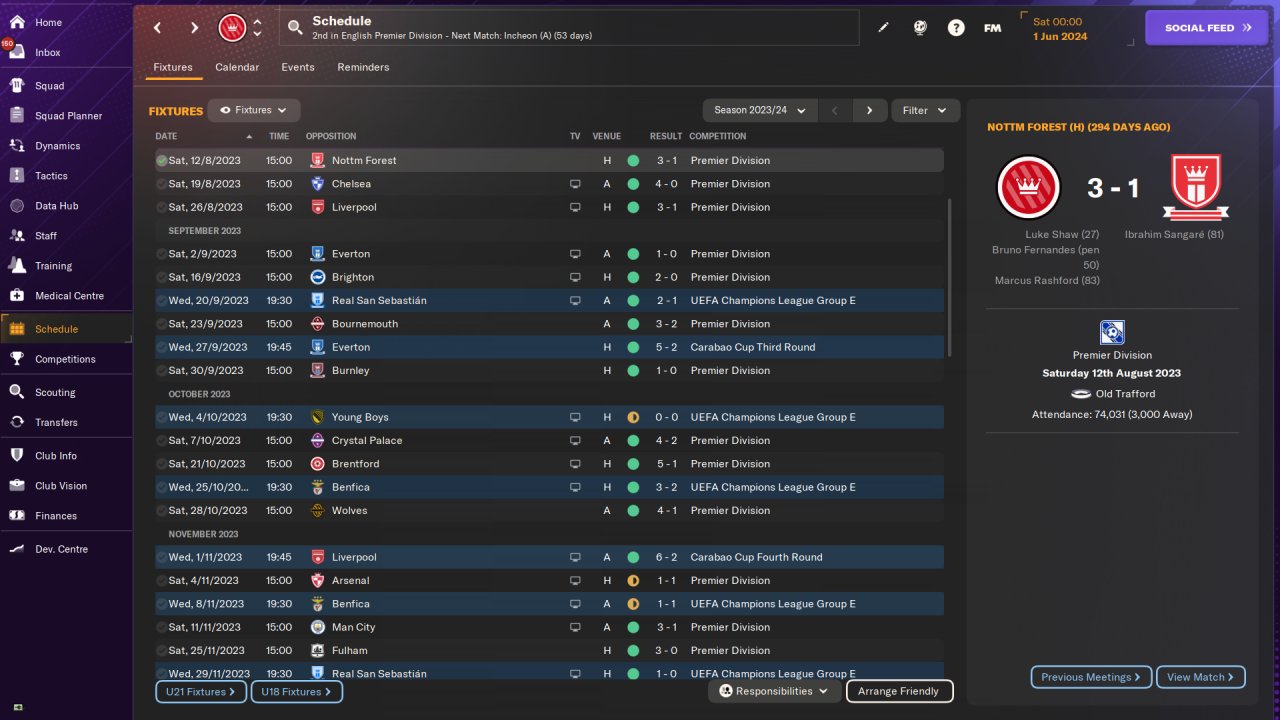Expand the Fixtures view dropdown
This screenshot has width=1280, height=720.
click(x=254, y=110)
